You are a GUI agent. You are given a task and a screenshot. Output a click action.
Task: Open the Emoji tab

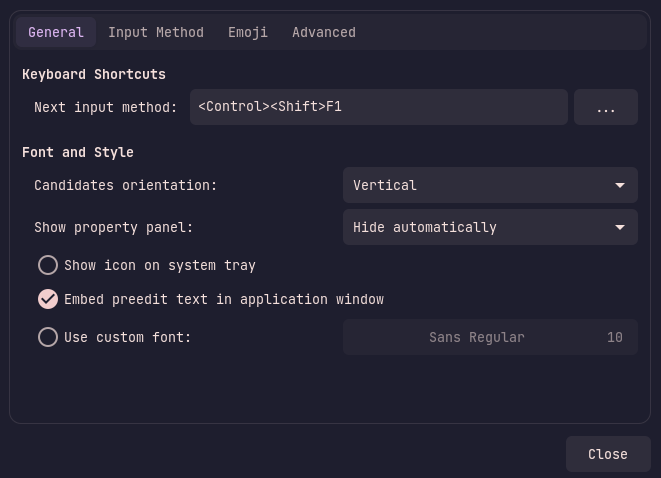click(248, 32)
